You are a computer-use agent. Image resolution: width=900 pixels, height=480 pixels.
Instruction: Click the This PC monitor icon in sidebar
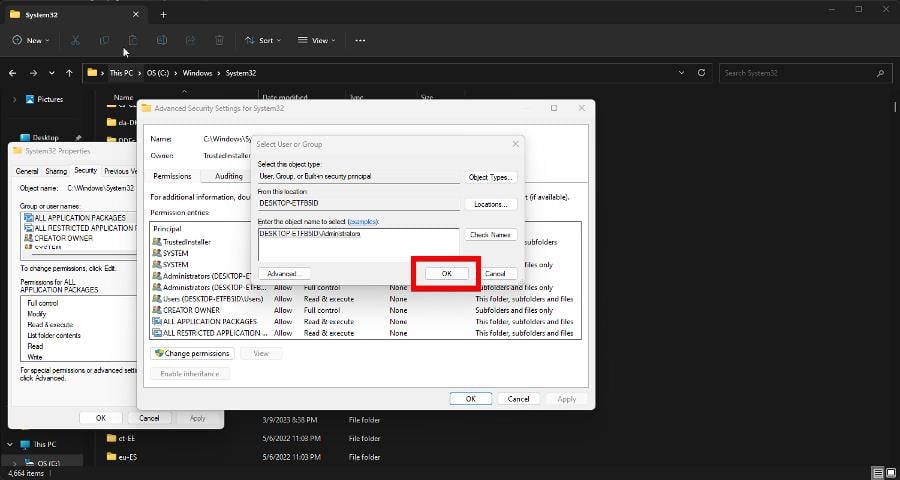click(25, 444)
